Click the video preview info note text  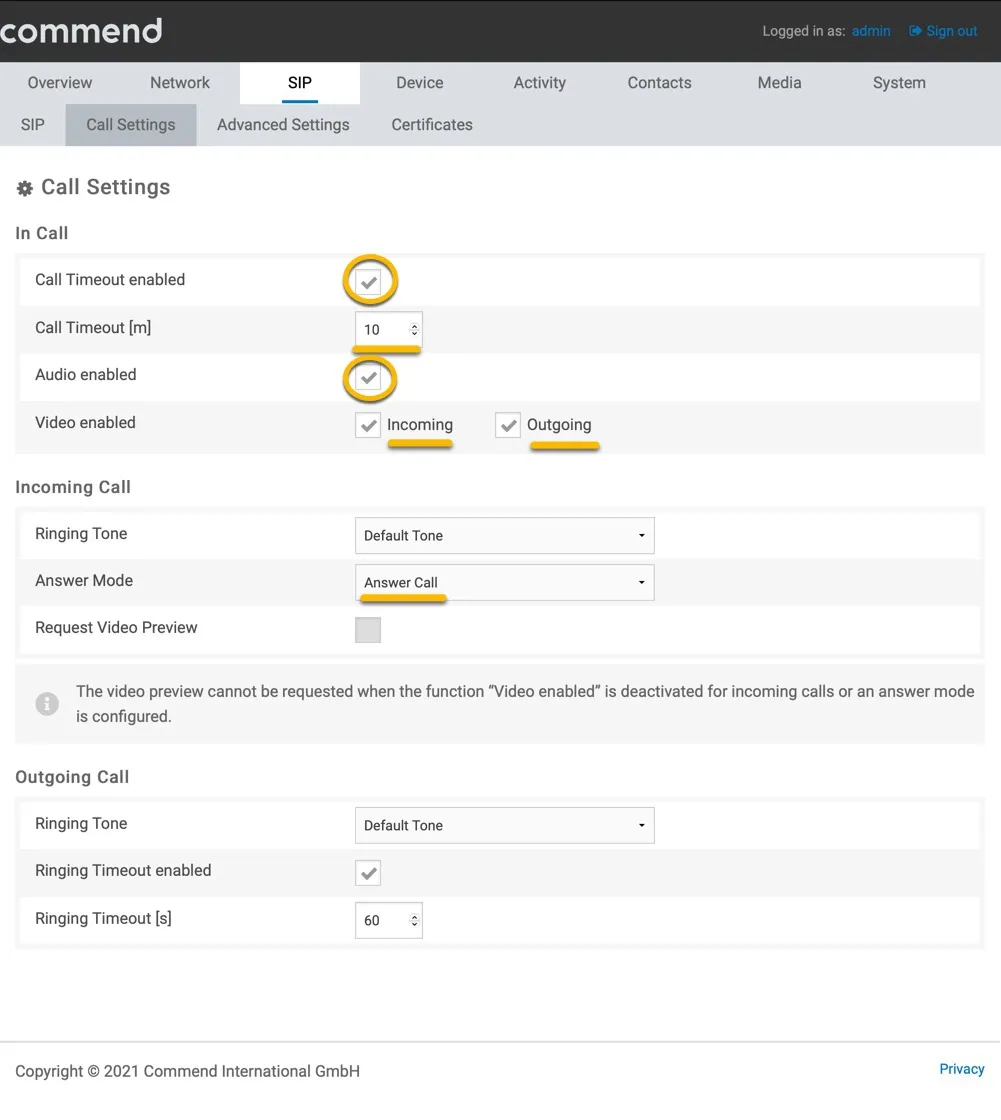[525, 704]
